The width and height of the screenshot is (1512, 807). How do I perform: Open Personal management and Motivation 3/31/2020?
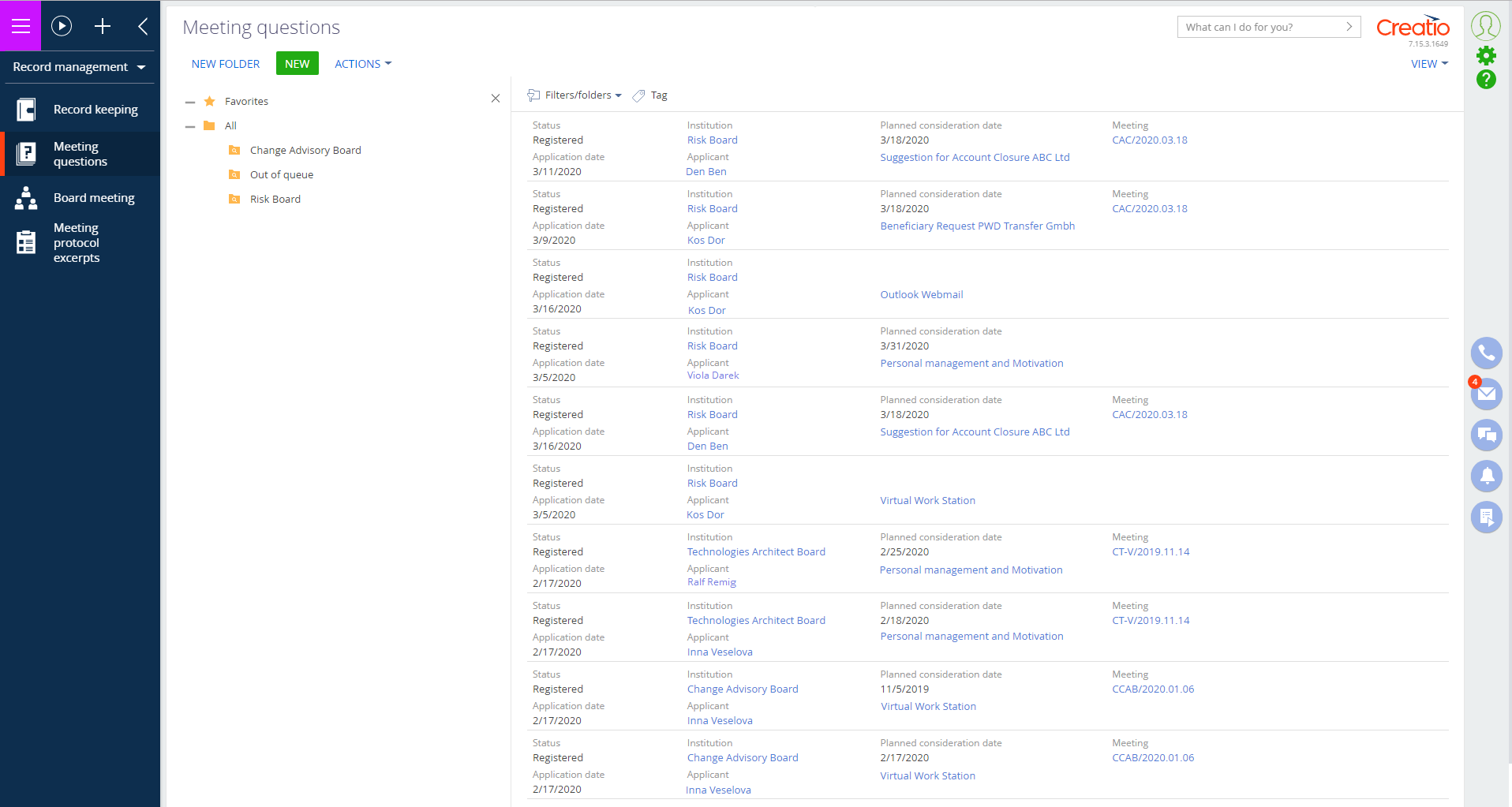(x=972, y=363)
